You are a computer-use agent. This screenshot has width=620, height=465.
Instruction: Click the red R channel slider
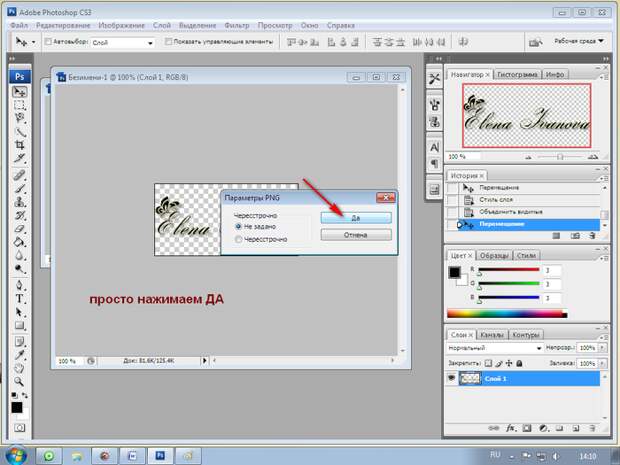pyautogui.click(x=509, y=270)
